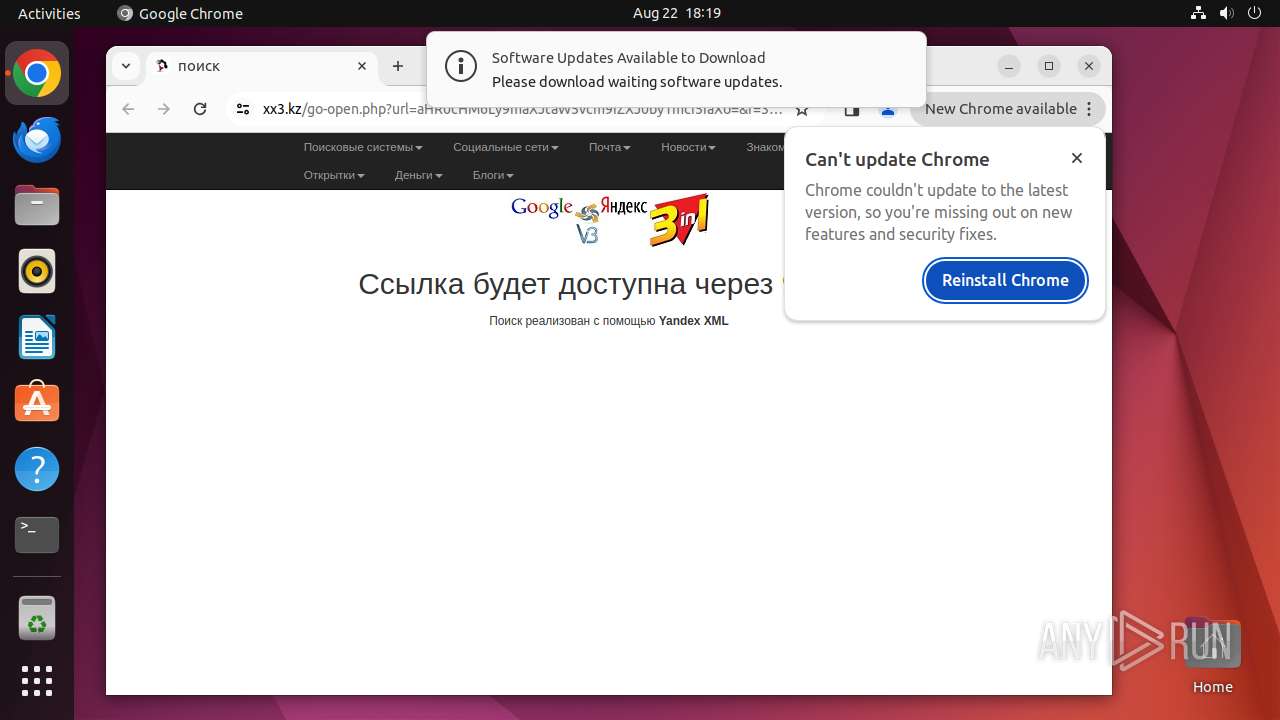Open the side panel icon in toolbar

pos(852,109)
